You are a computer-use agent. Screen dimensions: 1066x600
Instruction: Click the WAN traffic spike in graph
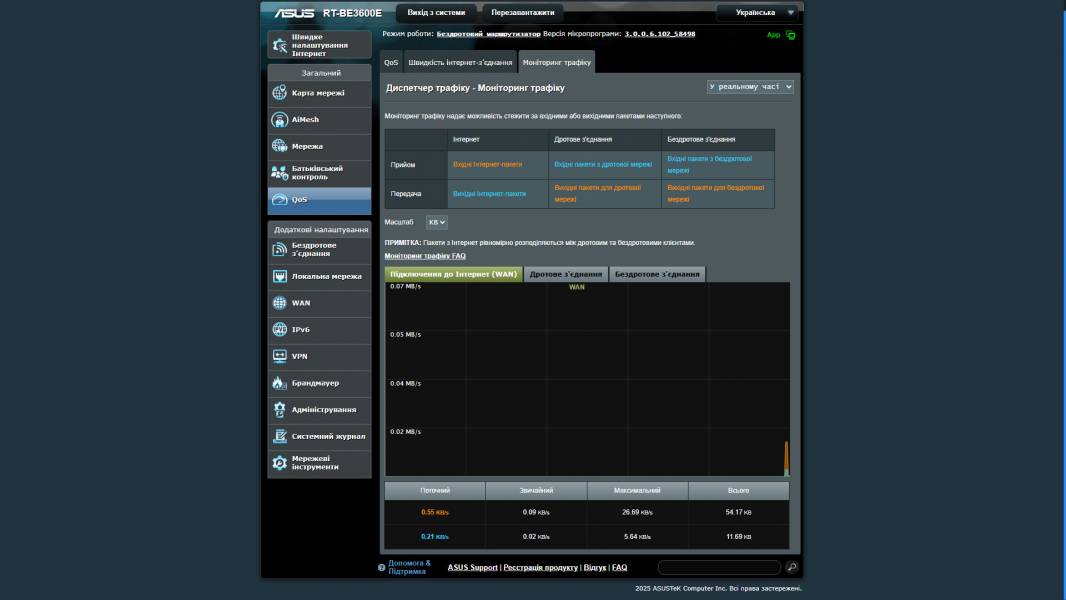(x=787, y=459)
